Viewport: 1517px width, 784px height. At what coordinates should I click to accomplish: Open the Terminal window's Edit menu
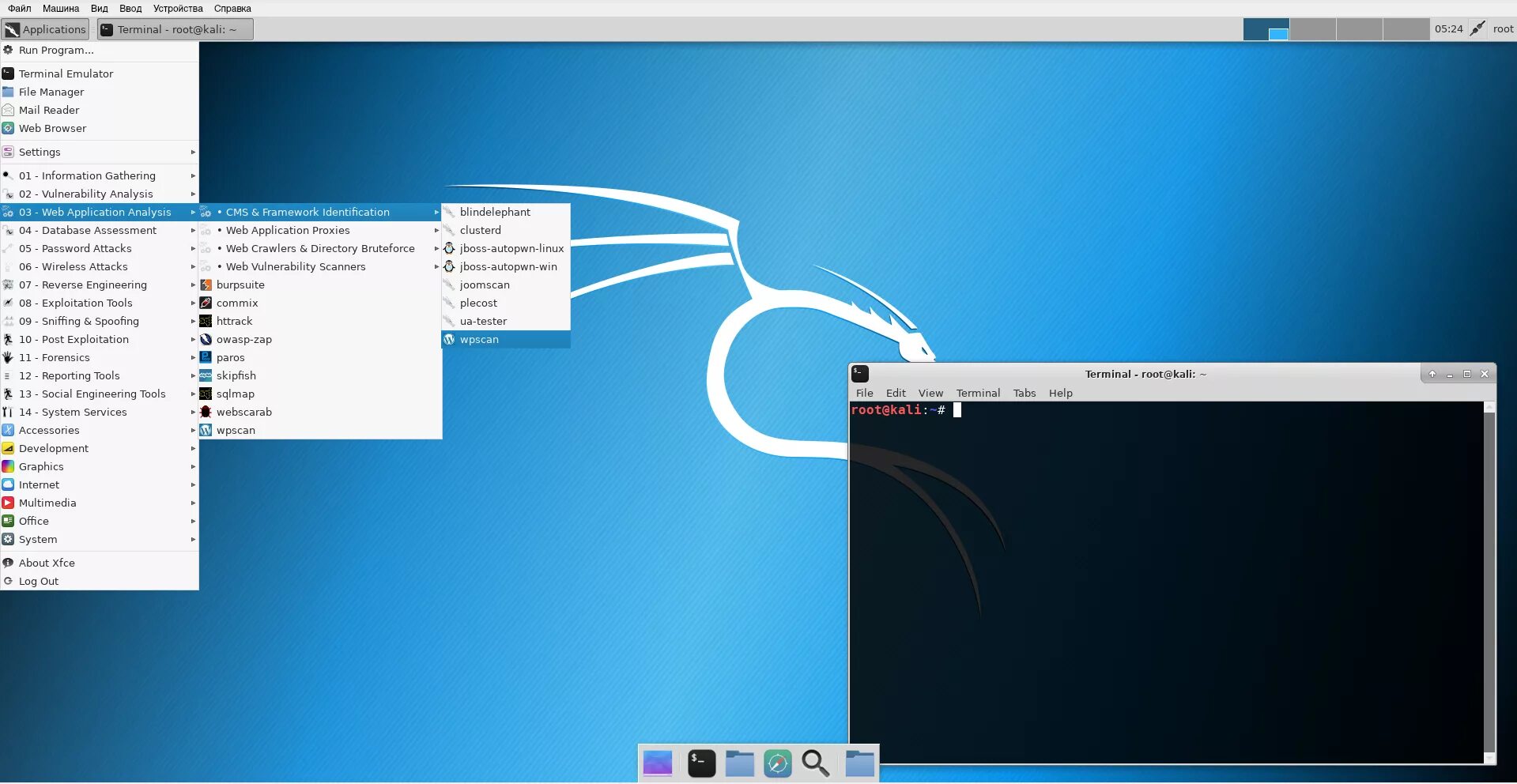click(x=896, y=393)
